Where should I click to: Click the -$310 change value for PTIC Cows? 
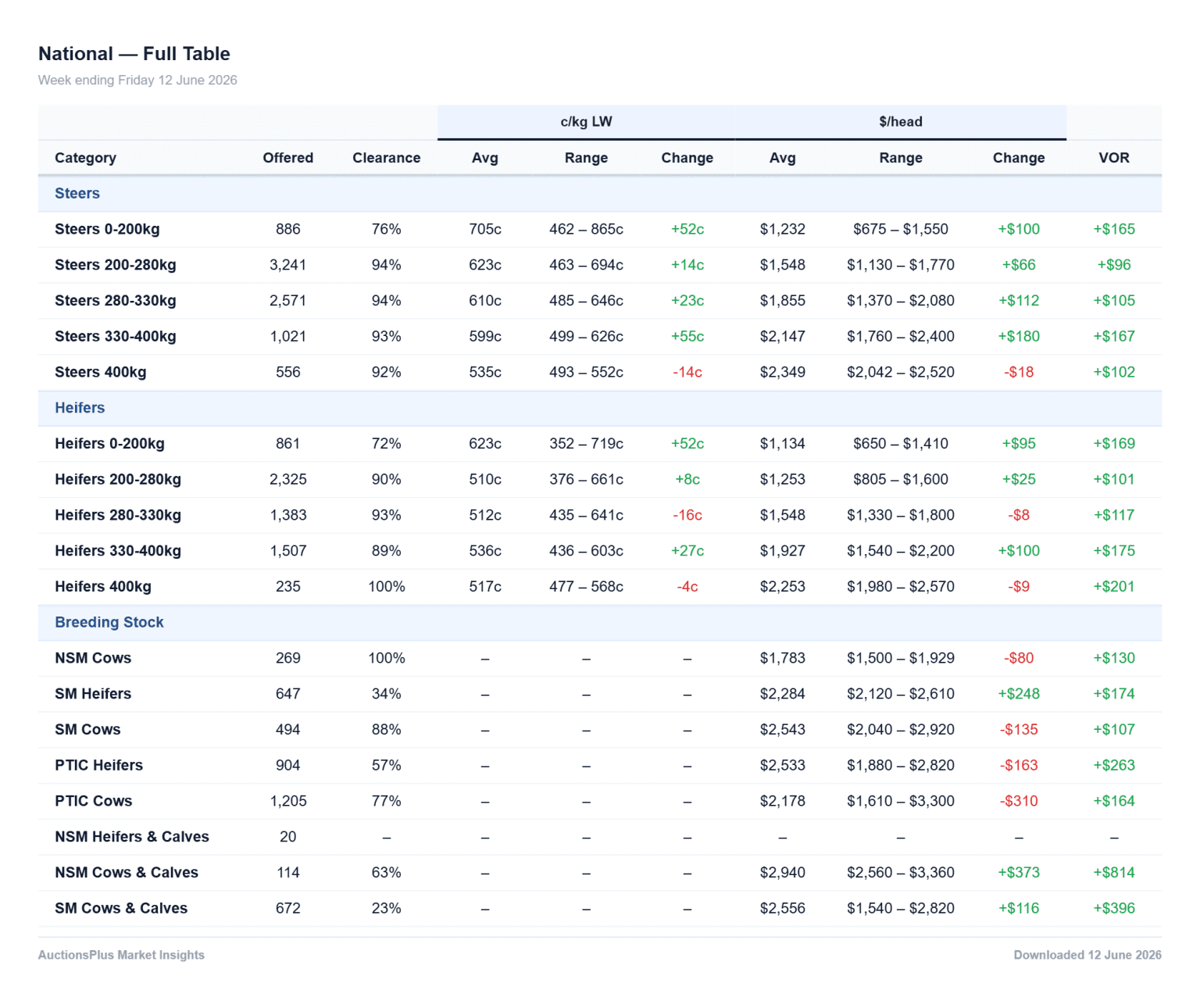click(1019, 801)
